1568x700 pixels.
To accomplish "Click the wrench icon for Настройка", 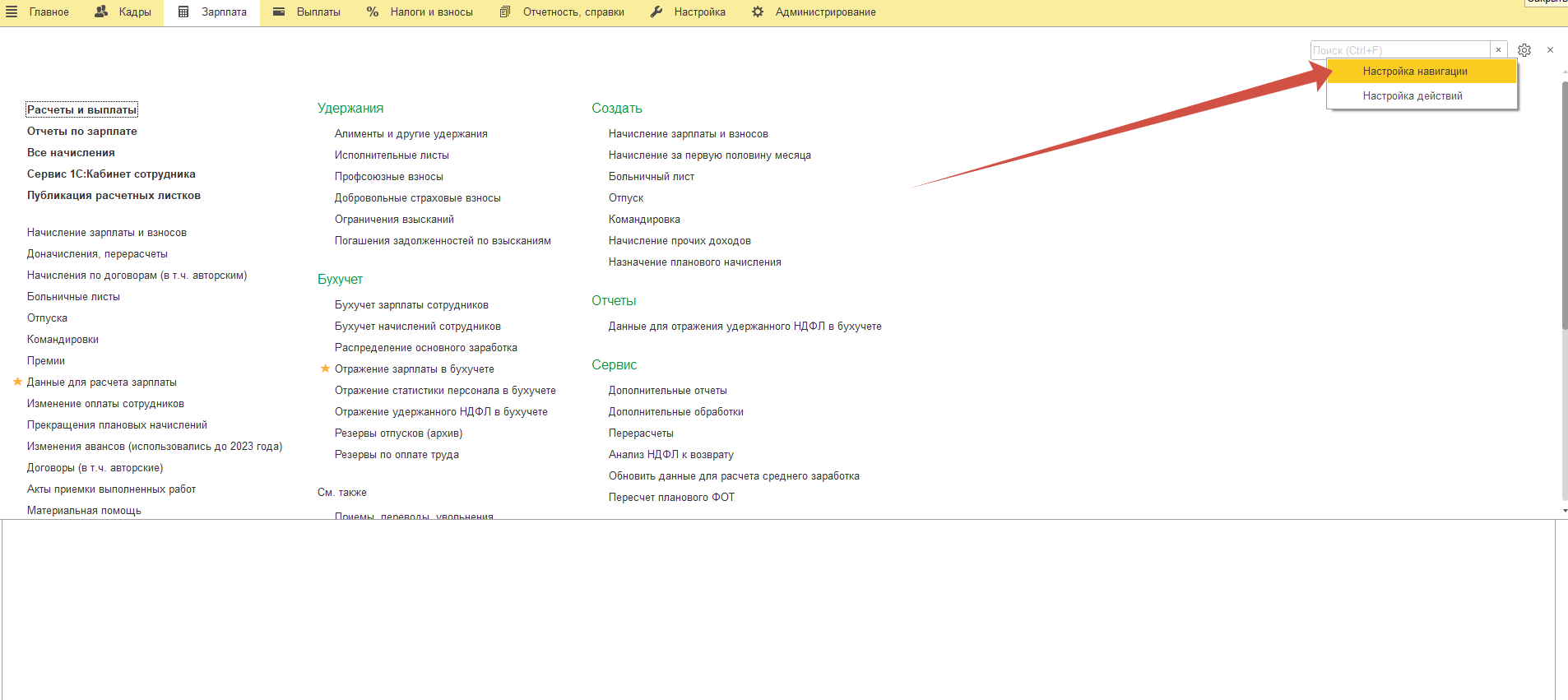I will [656, 12].
